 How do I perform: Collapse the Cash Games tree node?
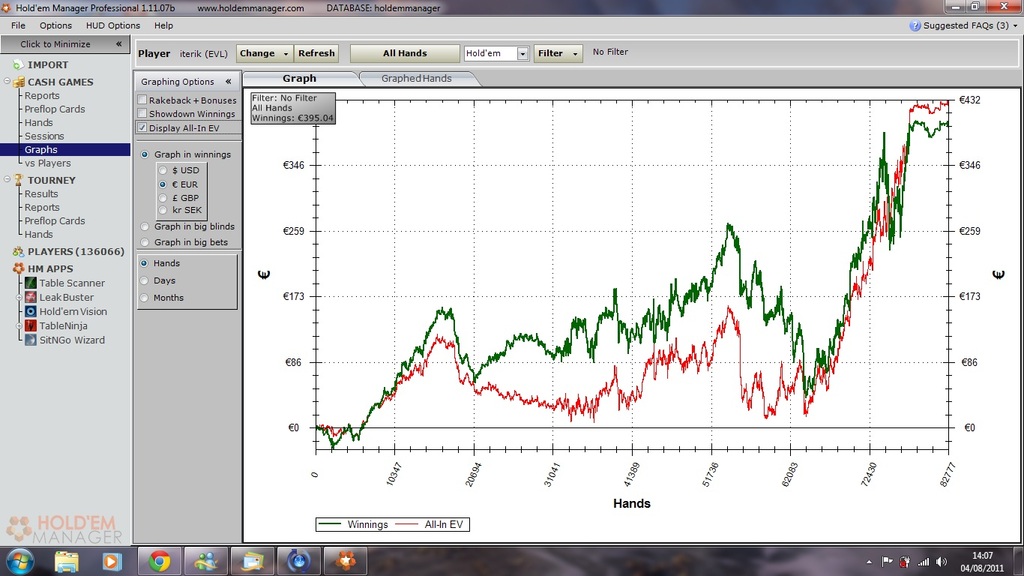click(7, 82)
